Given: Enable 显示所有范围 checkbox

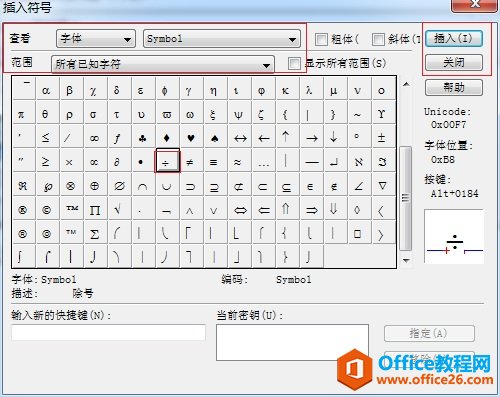Looking at the screenshot, I should 294,63.
